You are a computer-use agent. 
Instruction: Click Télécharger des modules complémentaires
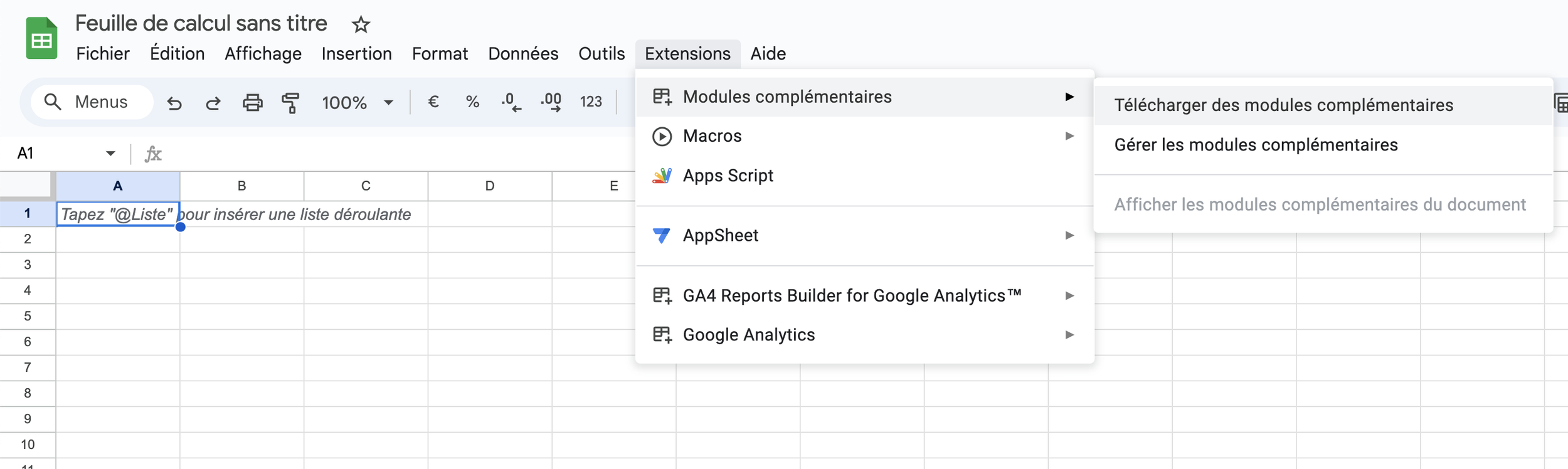[1283, 105]
